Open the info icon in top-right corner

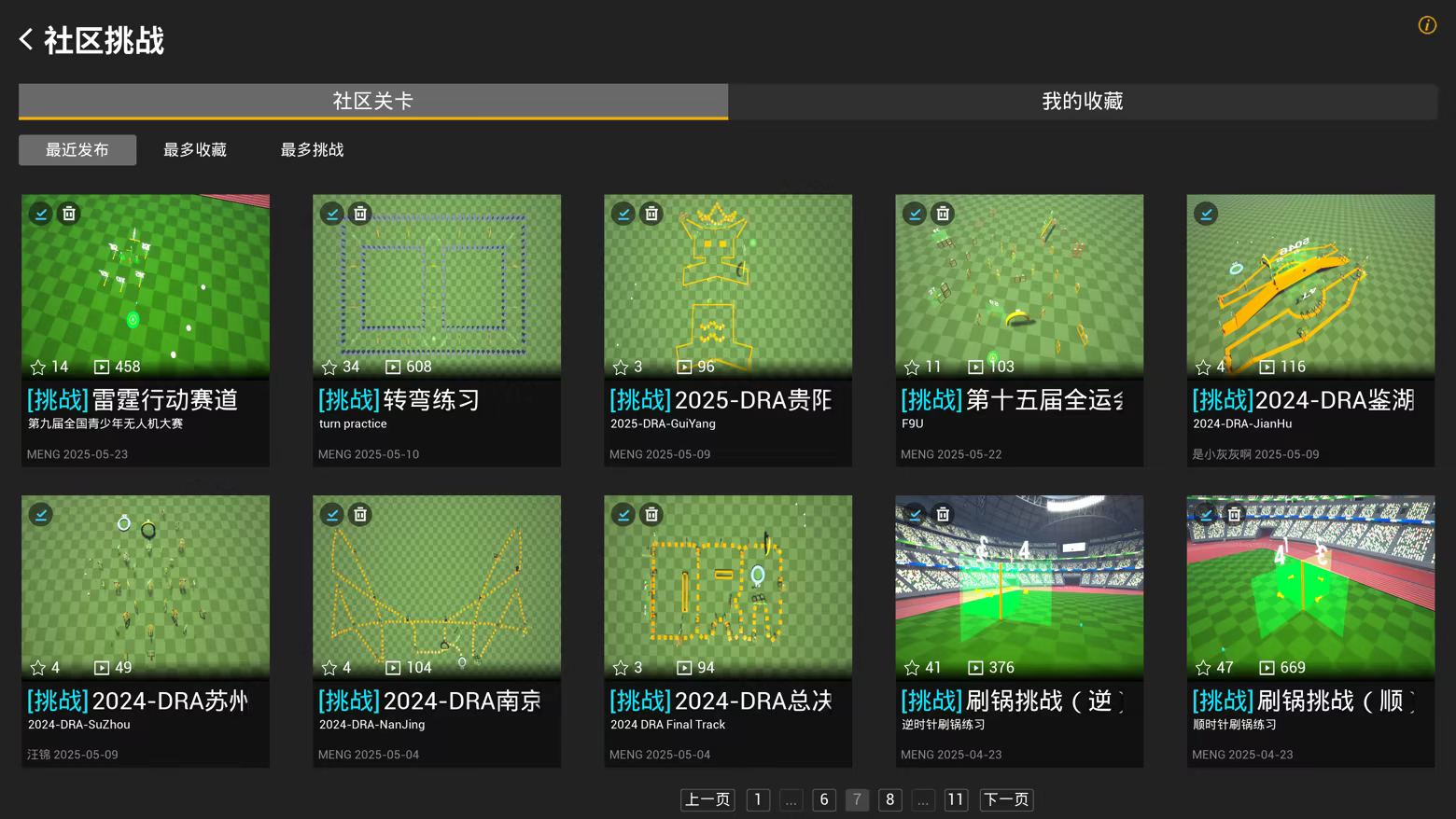click(x=1427, y=25)
